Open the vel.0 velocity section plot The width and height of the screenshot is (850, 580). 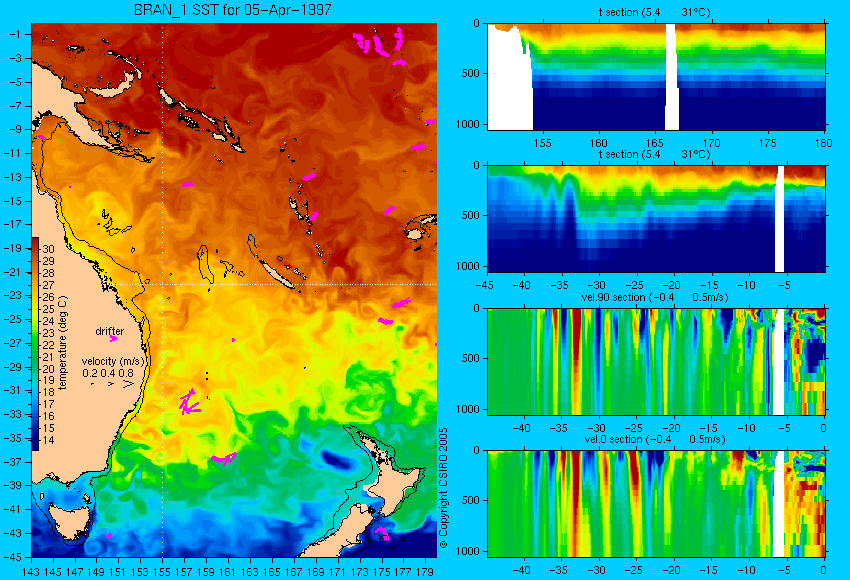click(x=656, y=504)
